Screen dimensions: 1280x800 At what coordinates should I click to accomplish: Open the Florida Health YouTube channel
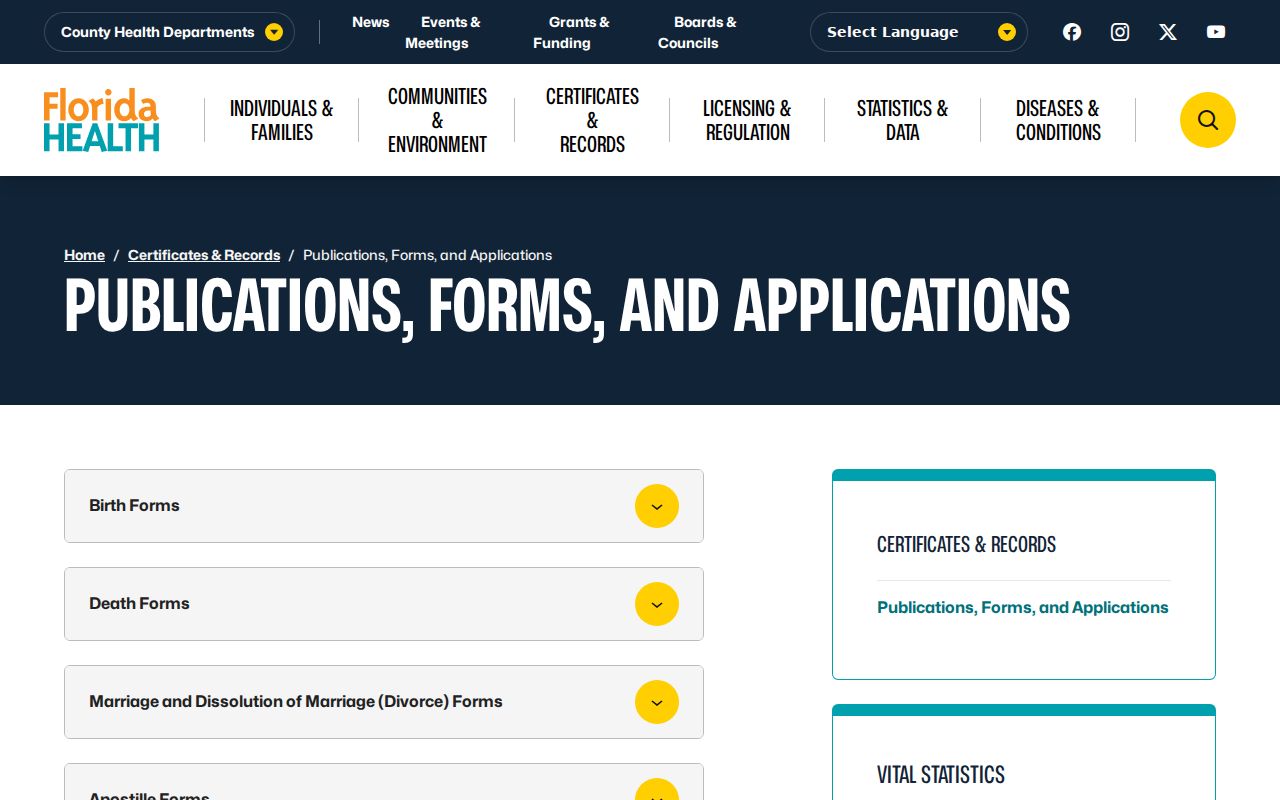point(1216,32)
